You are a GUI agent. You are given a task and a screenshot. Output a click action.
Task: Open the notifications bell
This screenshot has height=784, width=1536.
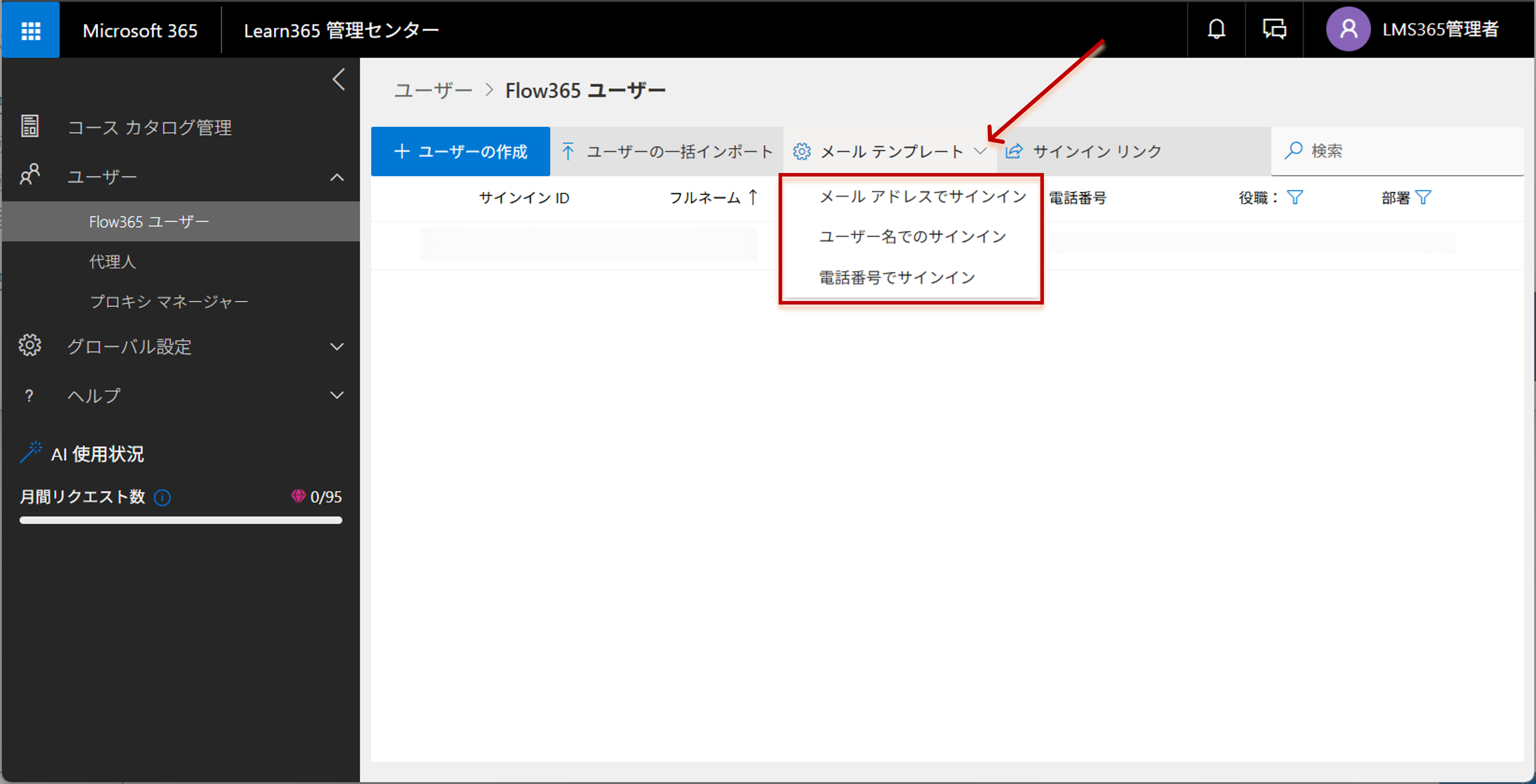tap(1216, 29)
